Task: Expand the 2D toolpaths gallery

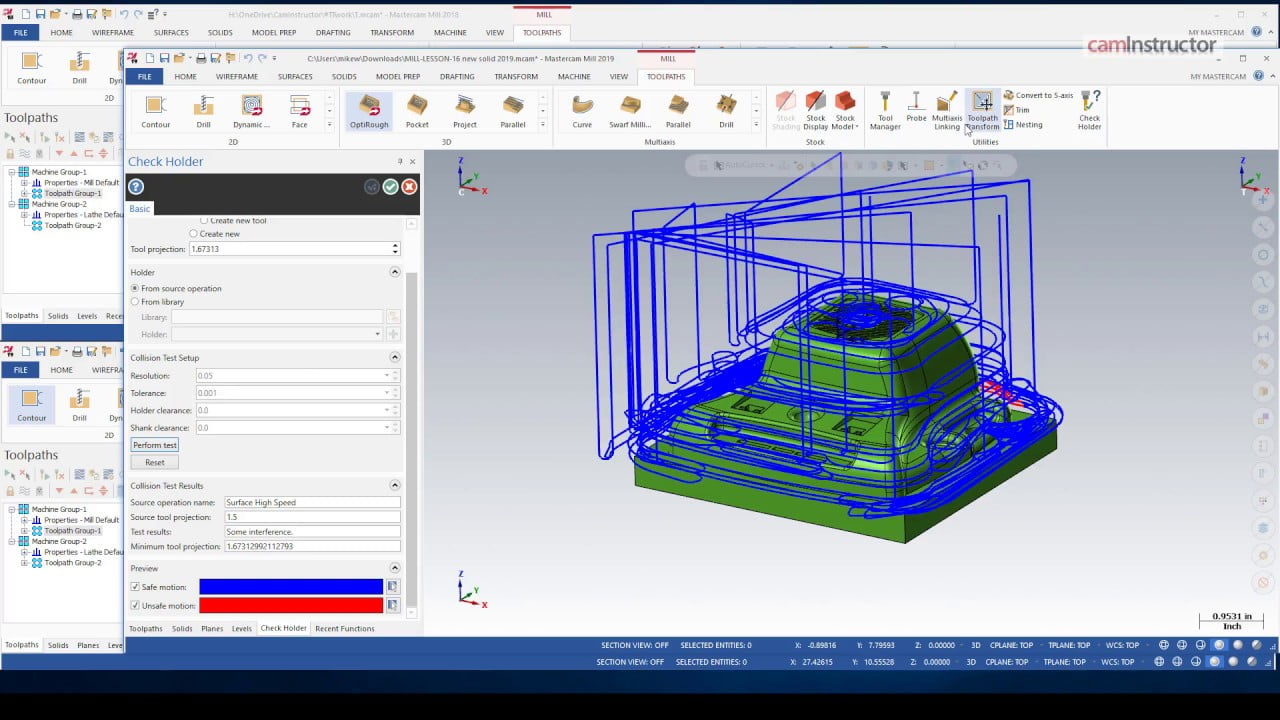Action: (x=329, y=125)
